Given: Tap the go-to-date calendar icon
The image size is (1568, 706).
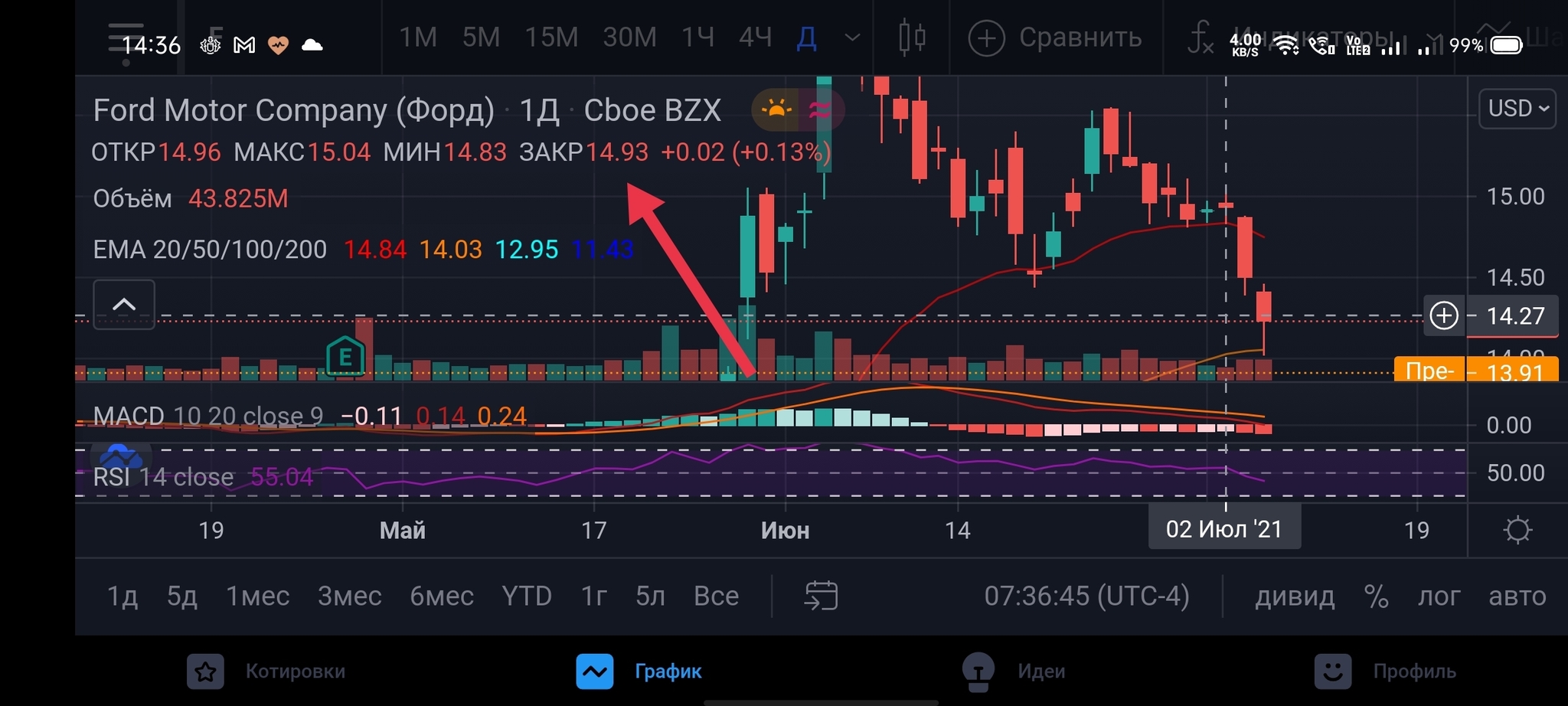Looking at the screenshot, I should point(821,596).
